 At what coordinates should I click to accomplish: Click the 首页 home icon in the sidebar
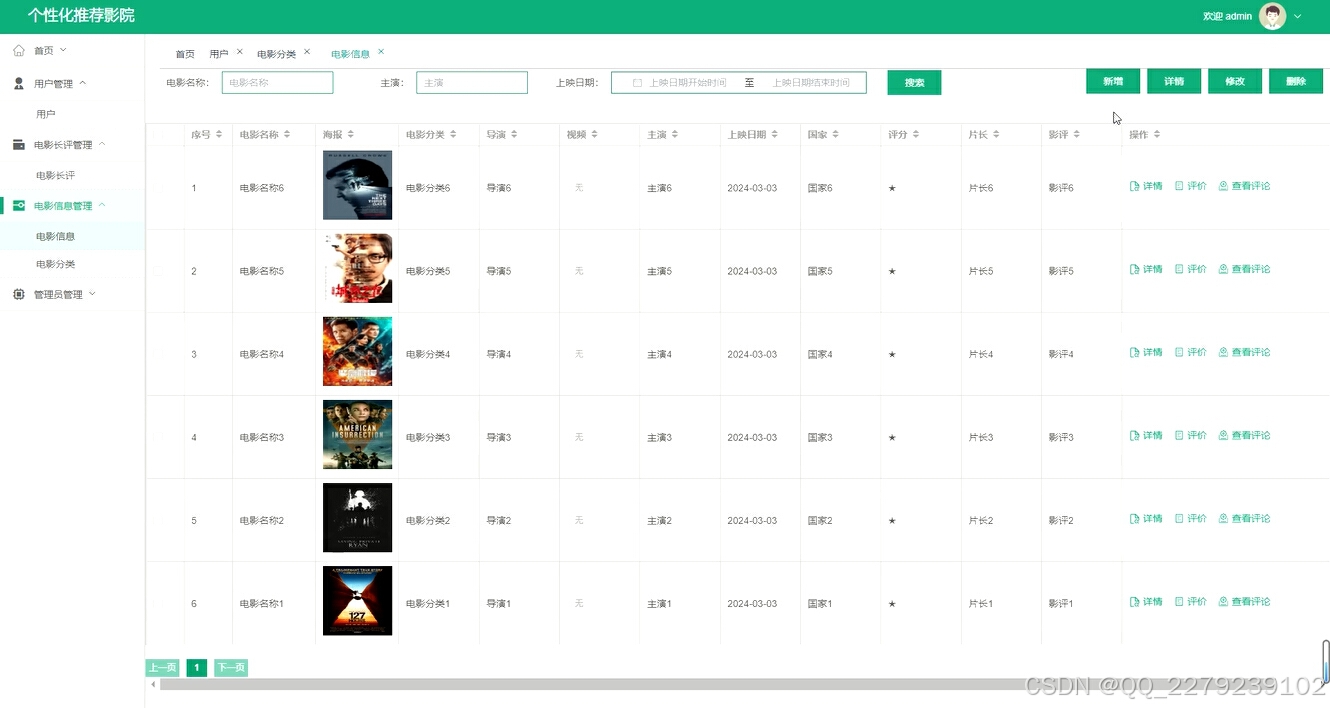coord(18,50)
